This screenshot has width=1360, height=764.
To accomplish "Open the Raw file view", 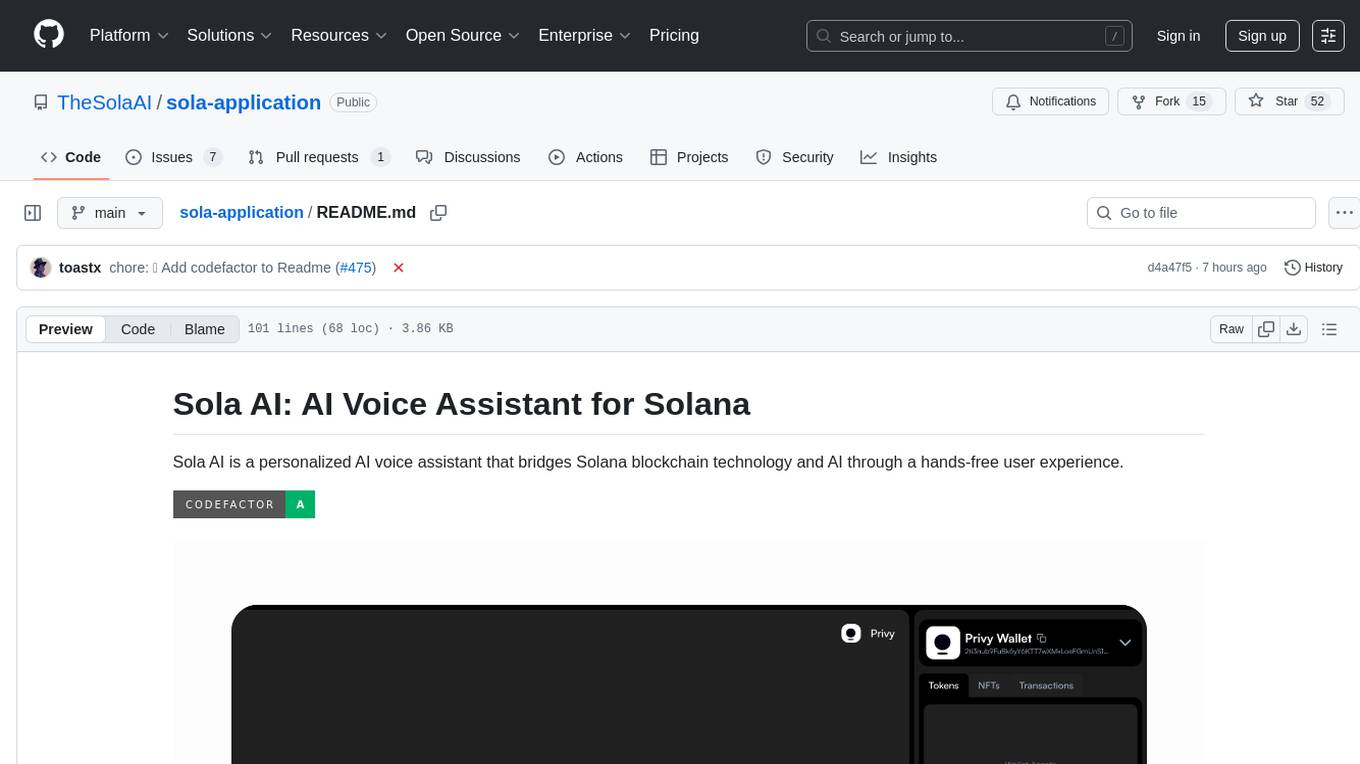I will pos(1231,329).
